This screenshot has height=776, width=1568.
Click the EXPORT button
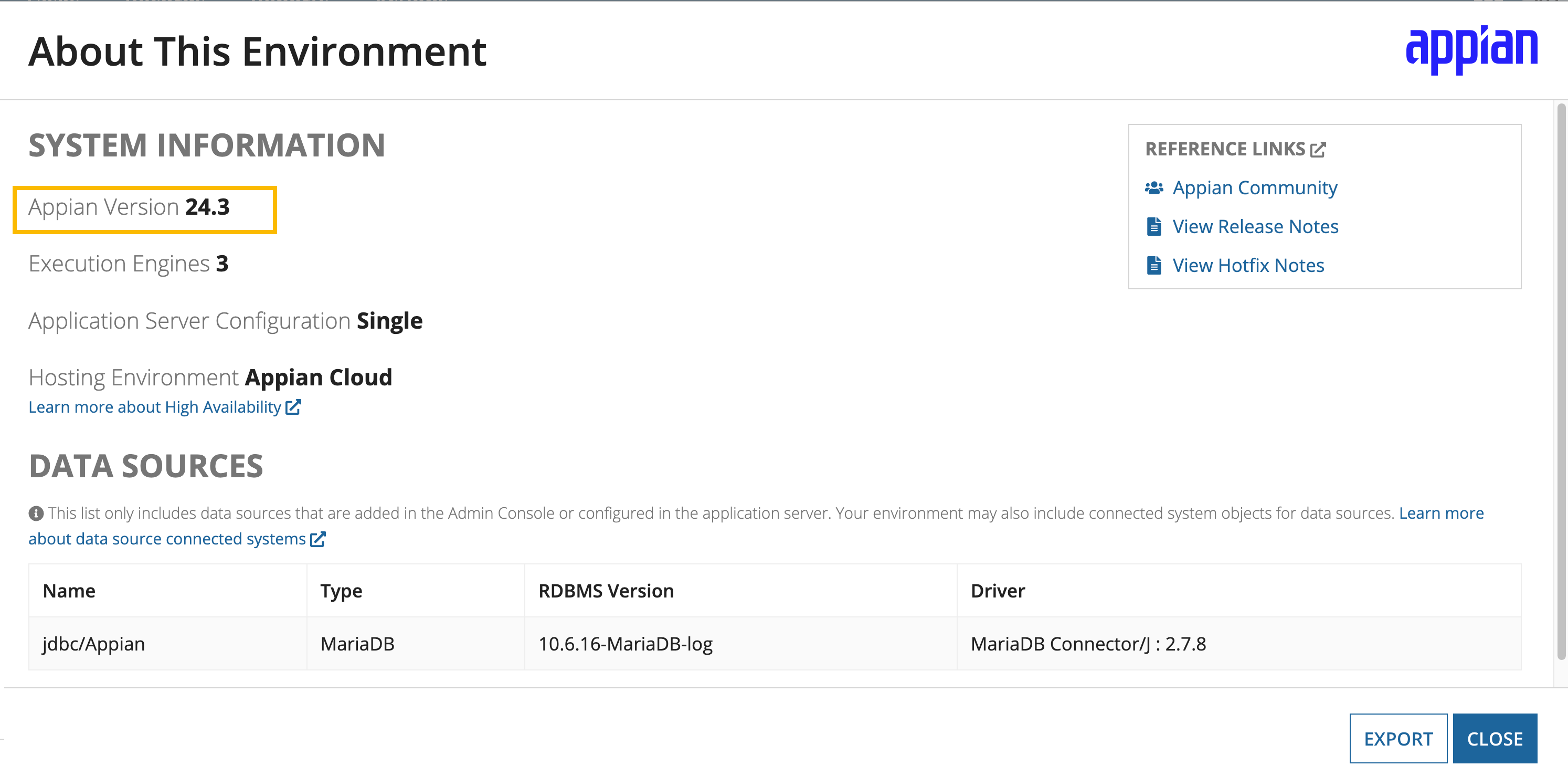(1398, 738)
